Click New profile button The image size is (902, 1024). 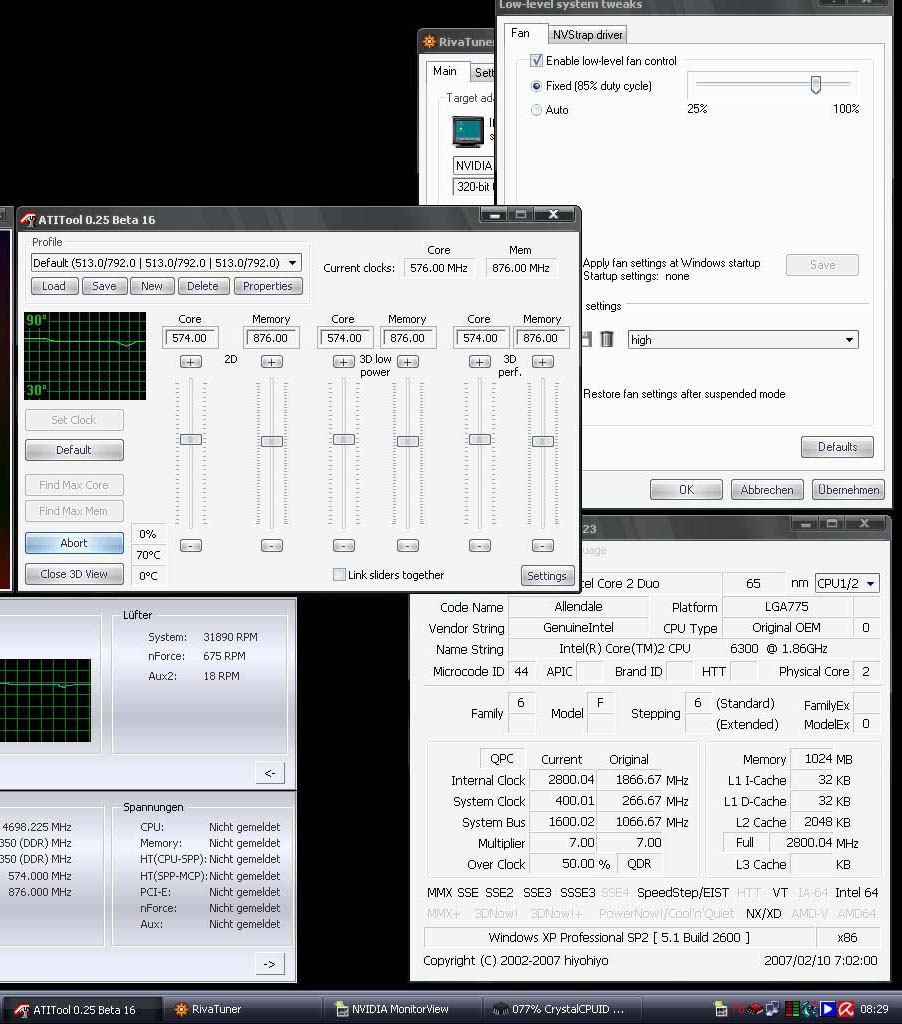point(152,286)
